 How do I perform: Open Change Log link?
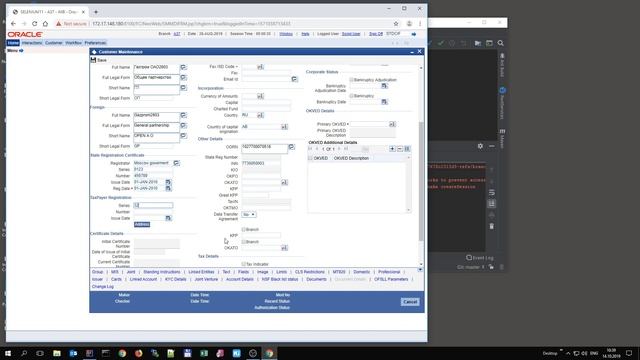[x=103, y=287]
